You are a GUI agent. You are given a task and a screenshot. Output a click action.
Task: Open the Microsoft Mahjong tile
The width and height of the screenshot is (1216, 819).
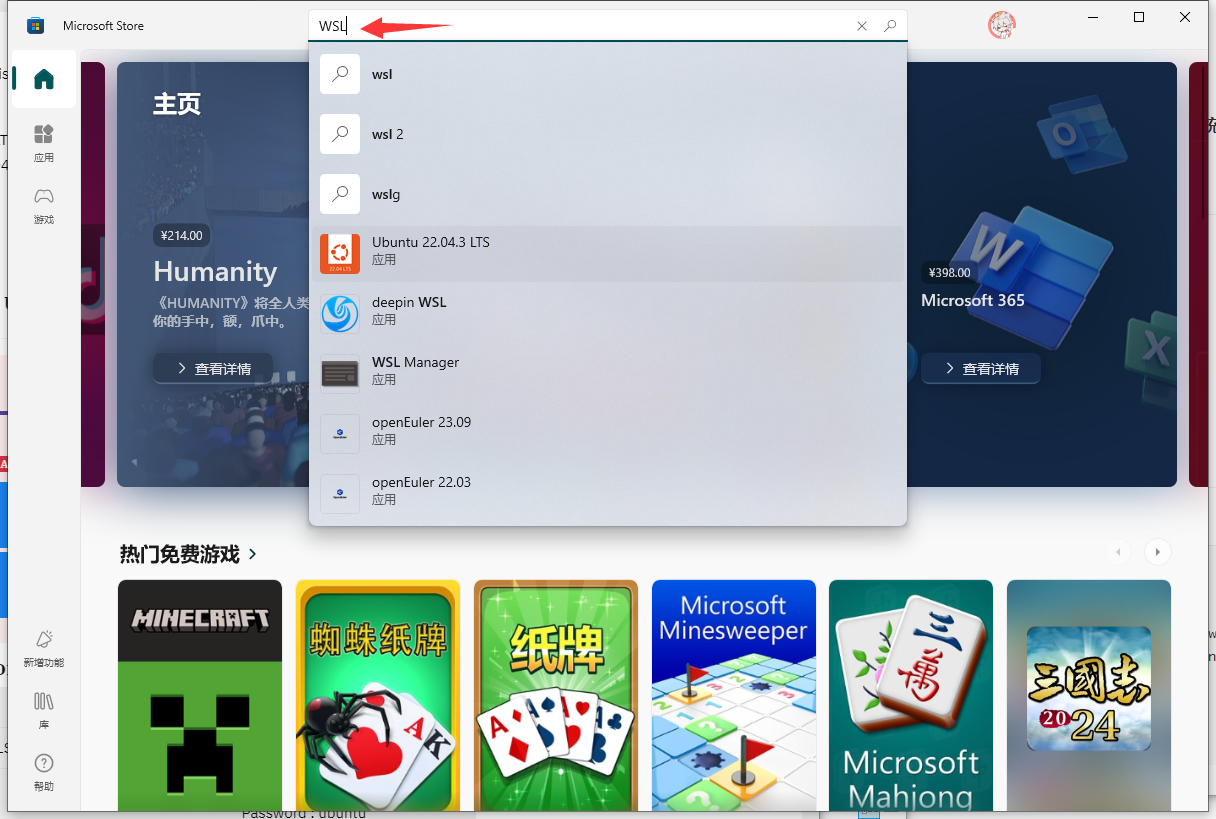(x=911, y=695)
